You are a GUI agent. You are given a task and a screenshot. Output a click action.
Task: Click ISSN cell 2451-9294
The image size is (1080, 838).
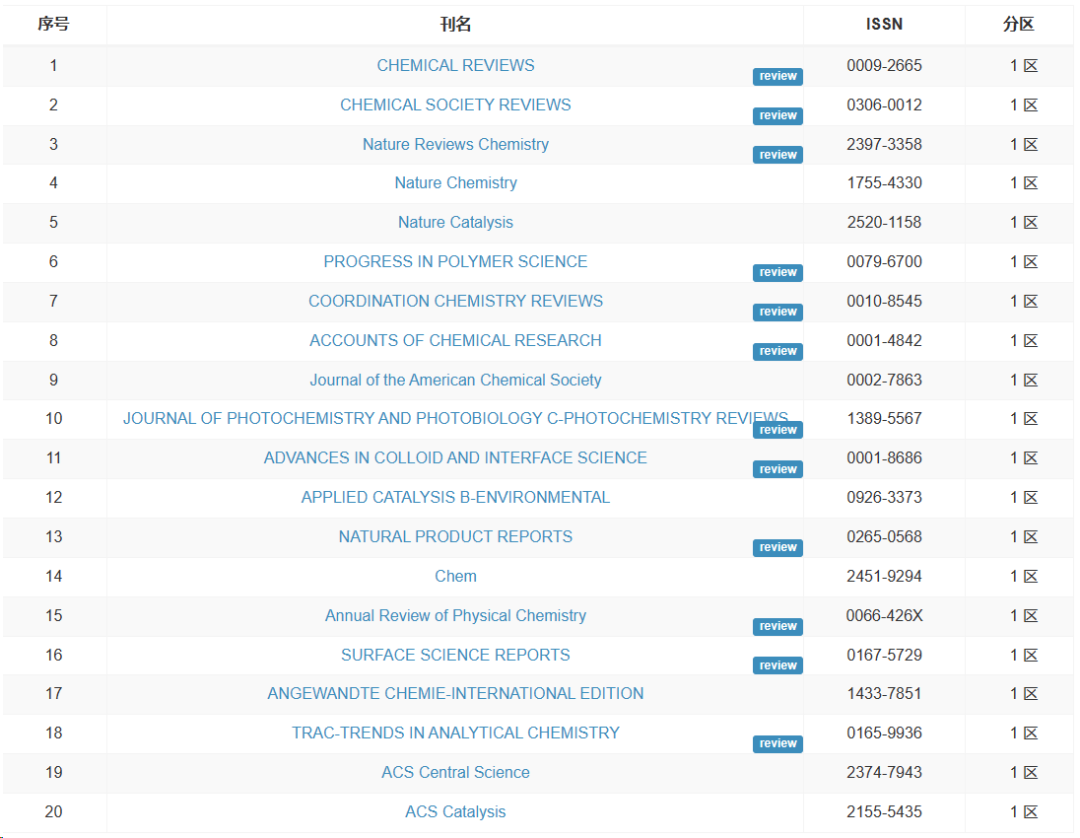pos(884,576)
